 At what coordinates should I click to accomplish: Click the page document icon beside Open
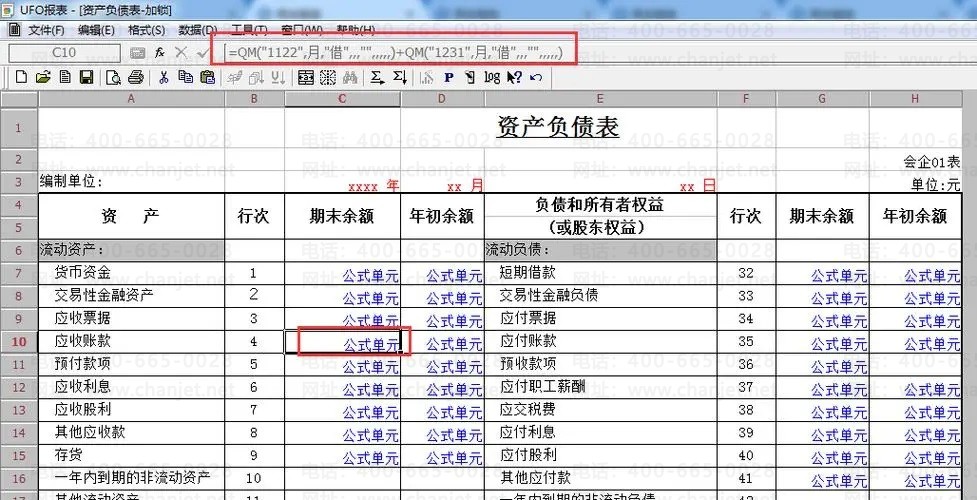tap(65, 77)
